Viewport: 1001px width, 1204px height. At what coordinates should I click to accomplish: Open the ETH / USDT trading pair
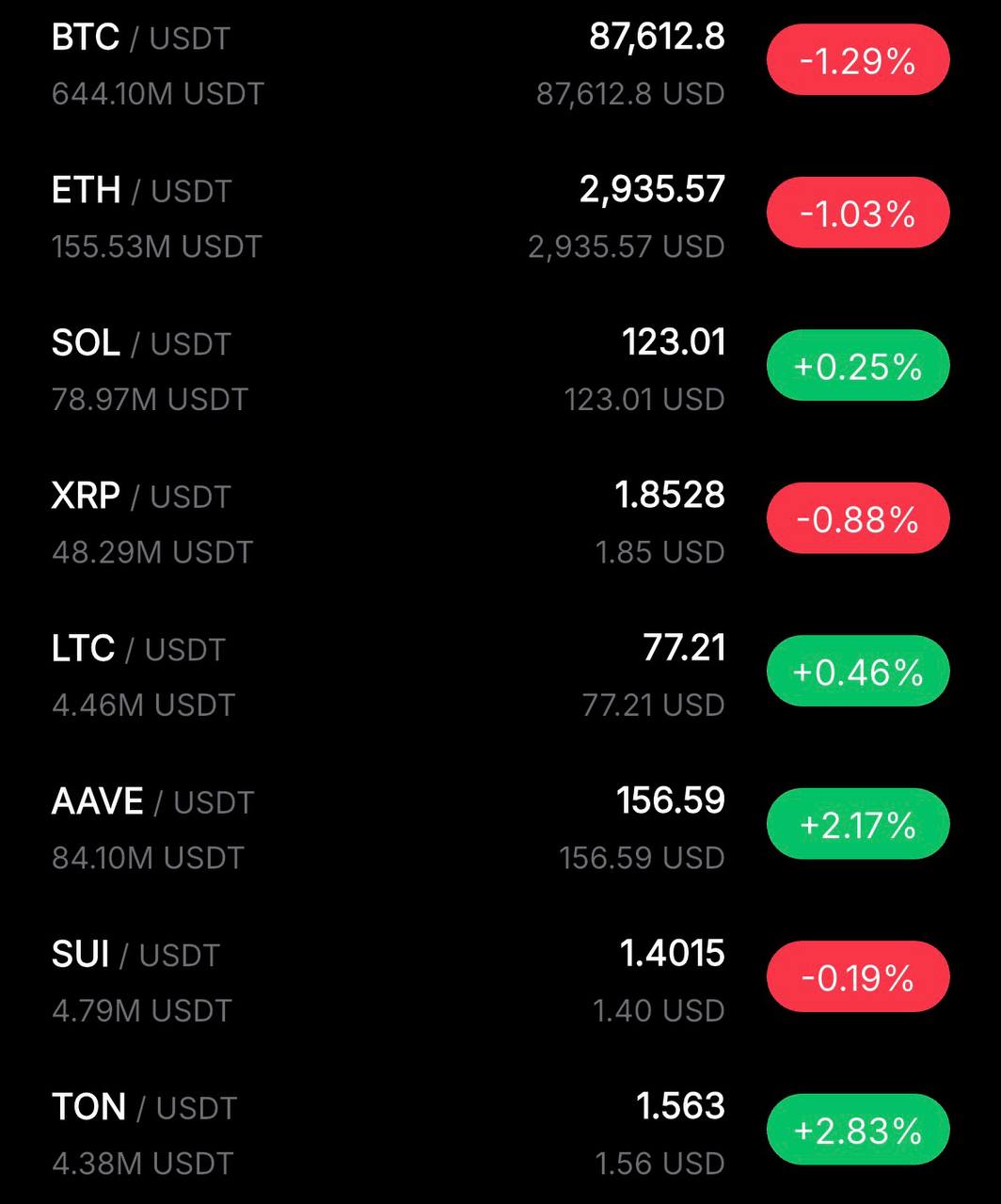click(141, 191)
